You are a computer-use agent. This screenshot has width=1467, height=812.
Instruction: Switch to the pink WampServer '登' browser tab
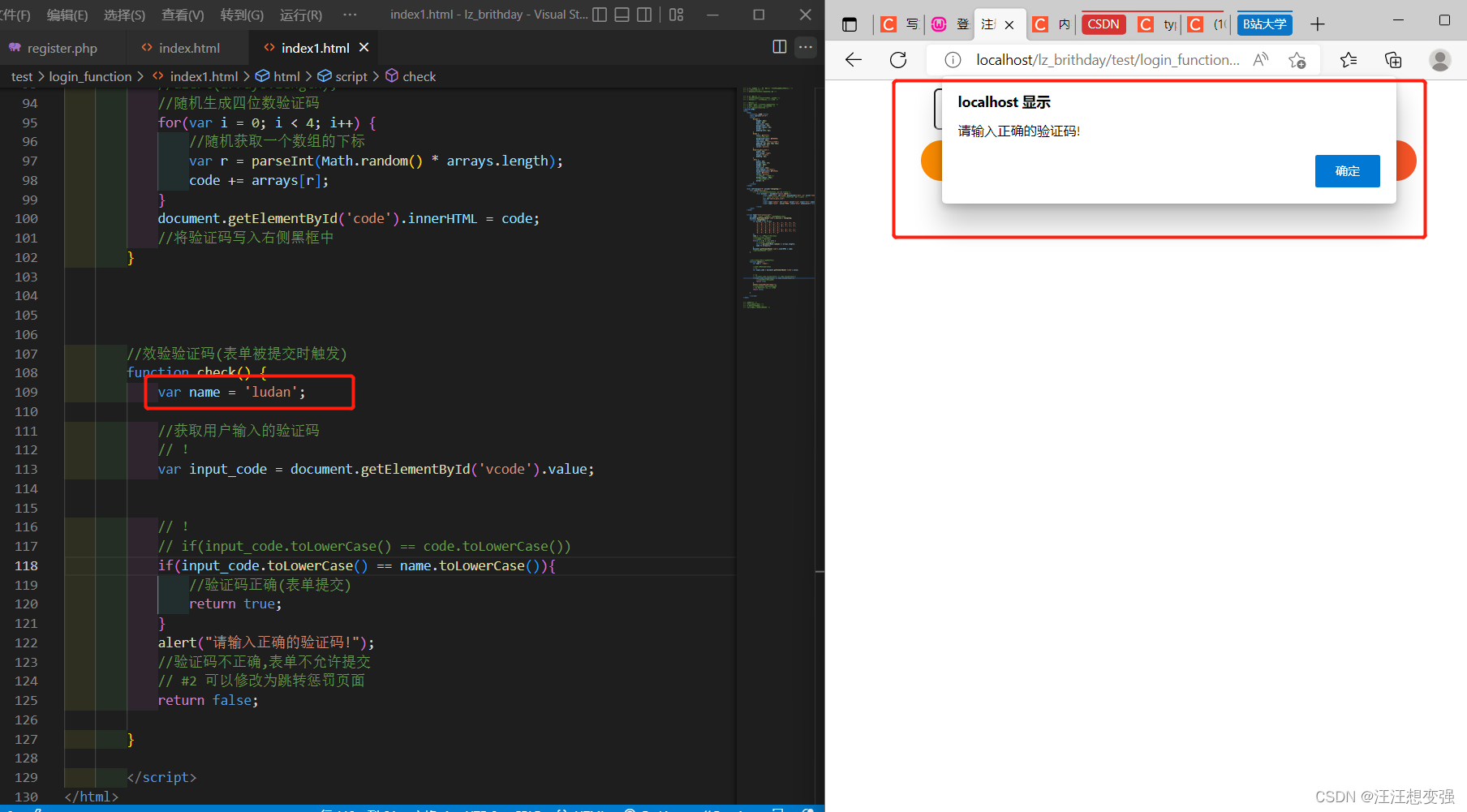click(950, 24)
